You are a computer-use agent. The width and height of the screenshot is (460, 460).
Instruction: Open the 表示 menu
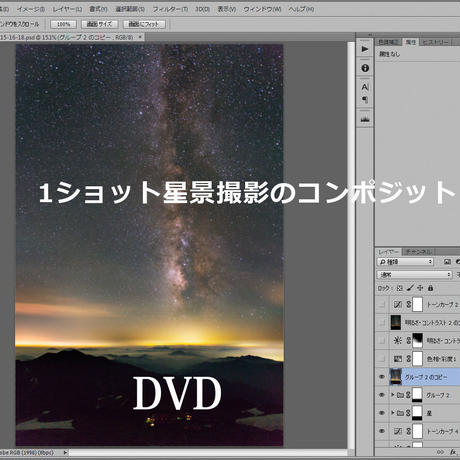tap(227, 9)
